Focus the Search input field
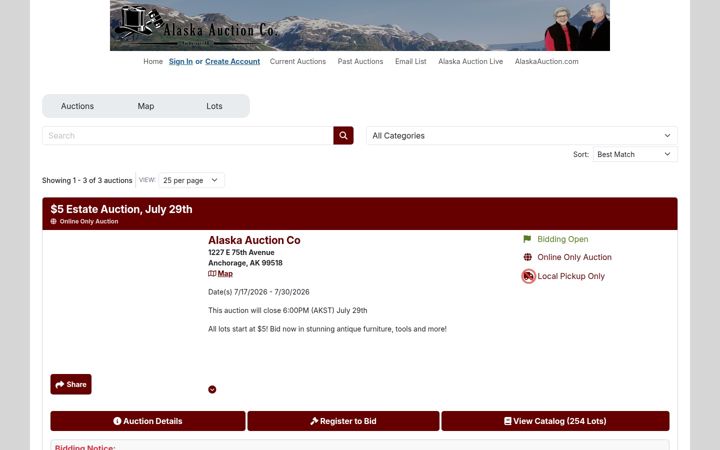Screen dimensions: 720x450 (188, 135)
